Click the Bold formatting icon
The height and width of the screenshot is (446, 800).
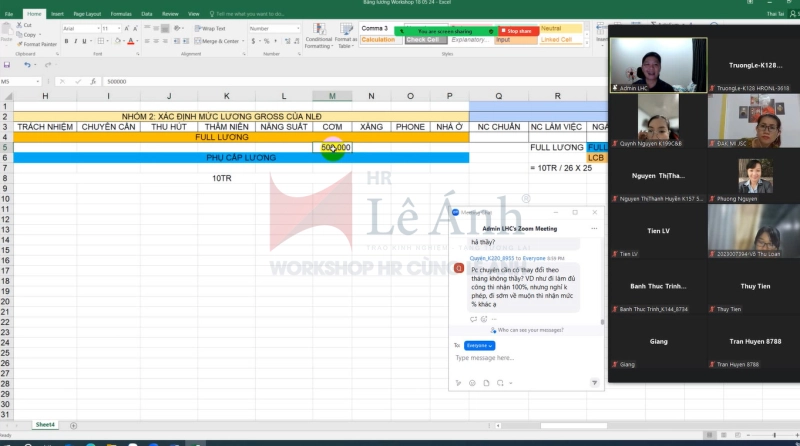[65, 41]
